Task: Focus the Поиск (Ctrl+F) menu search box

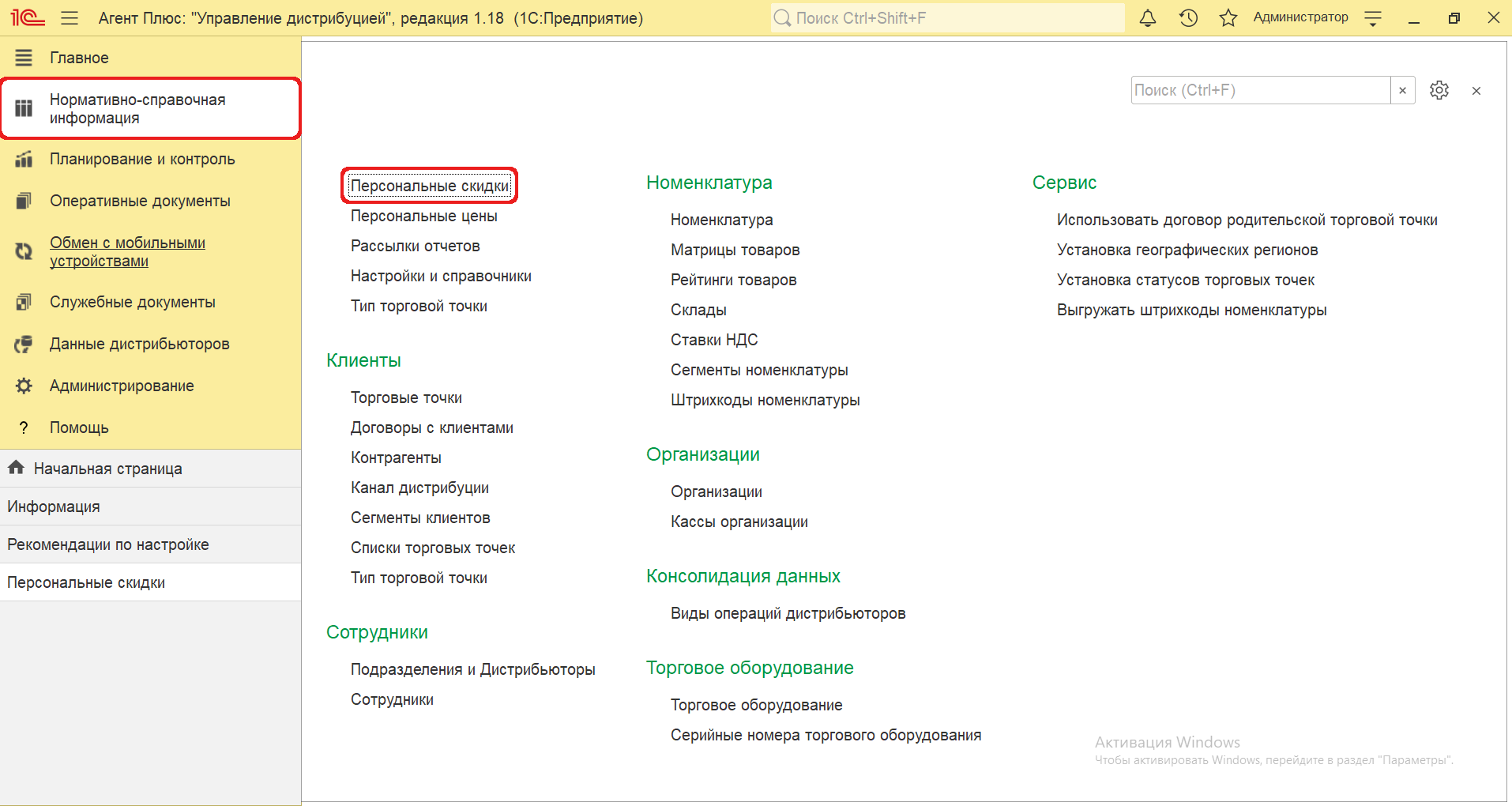Action: [1260, 91]
